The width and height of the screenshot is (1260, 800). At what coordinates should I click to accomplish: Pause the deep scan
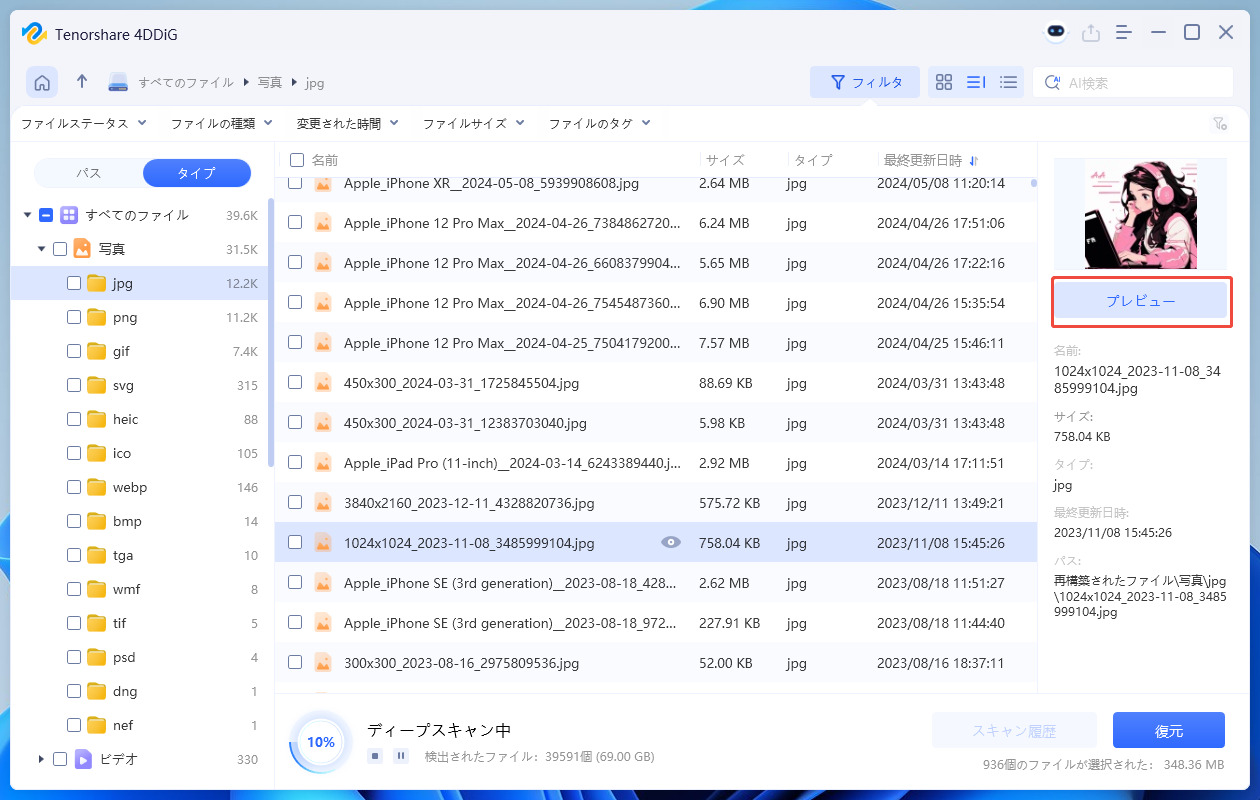tap(400, 756)
